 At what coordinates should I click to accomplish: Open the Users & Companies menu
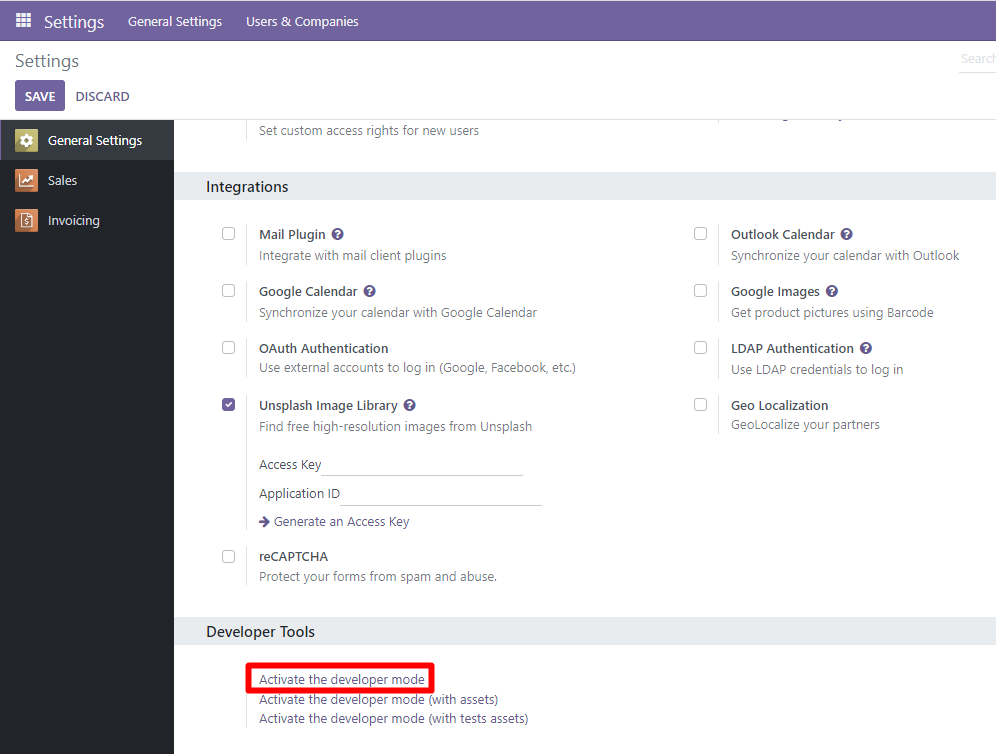click(x=301, y=20)
